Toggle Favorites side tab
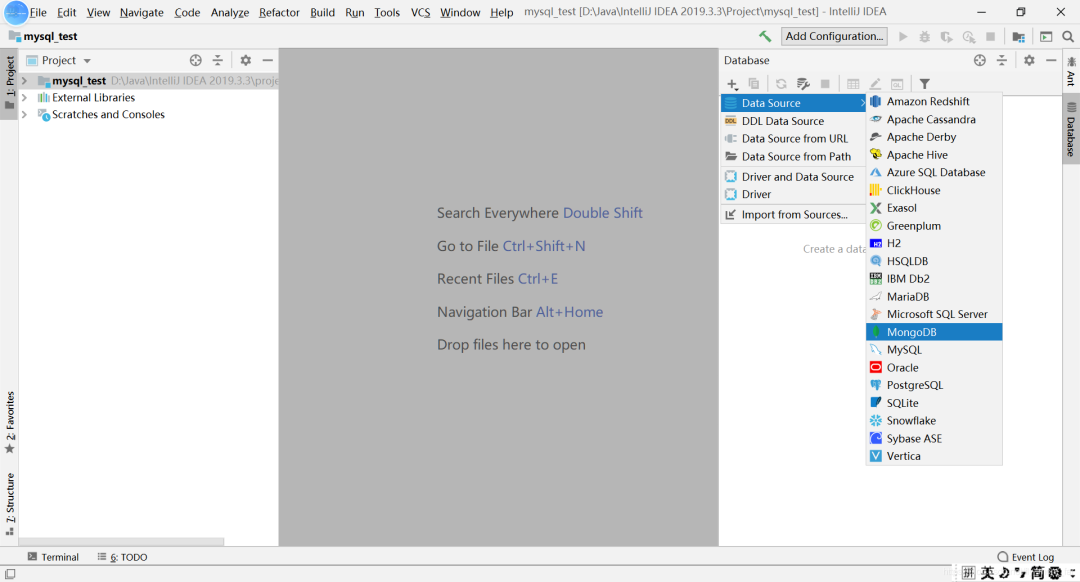1080x582 pixels. click(10, 422)
